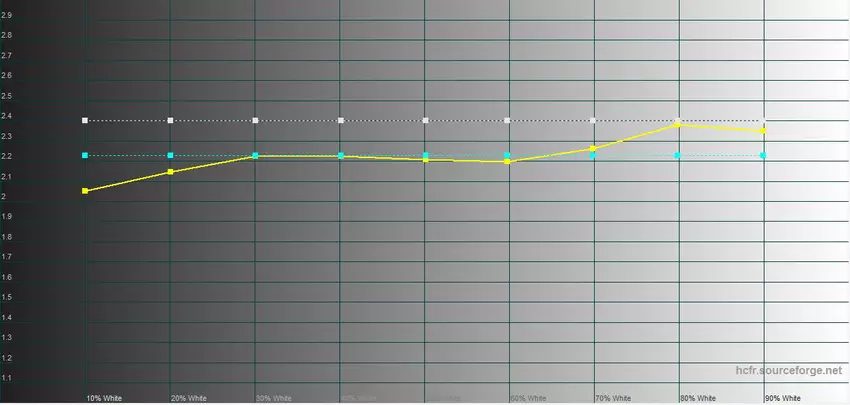Click the cyan marker at 80% White

pos(678,155)
